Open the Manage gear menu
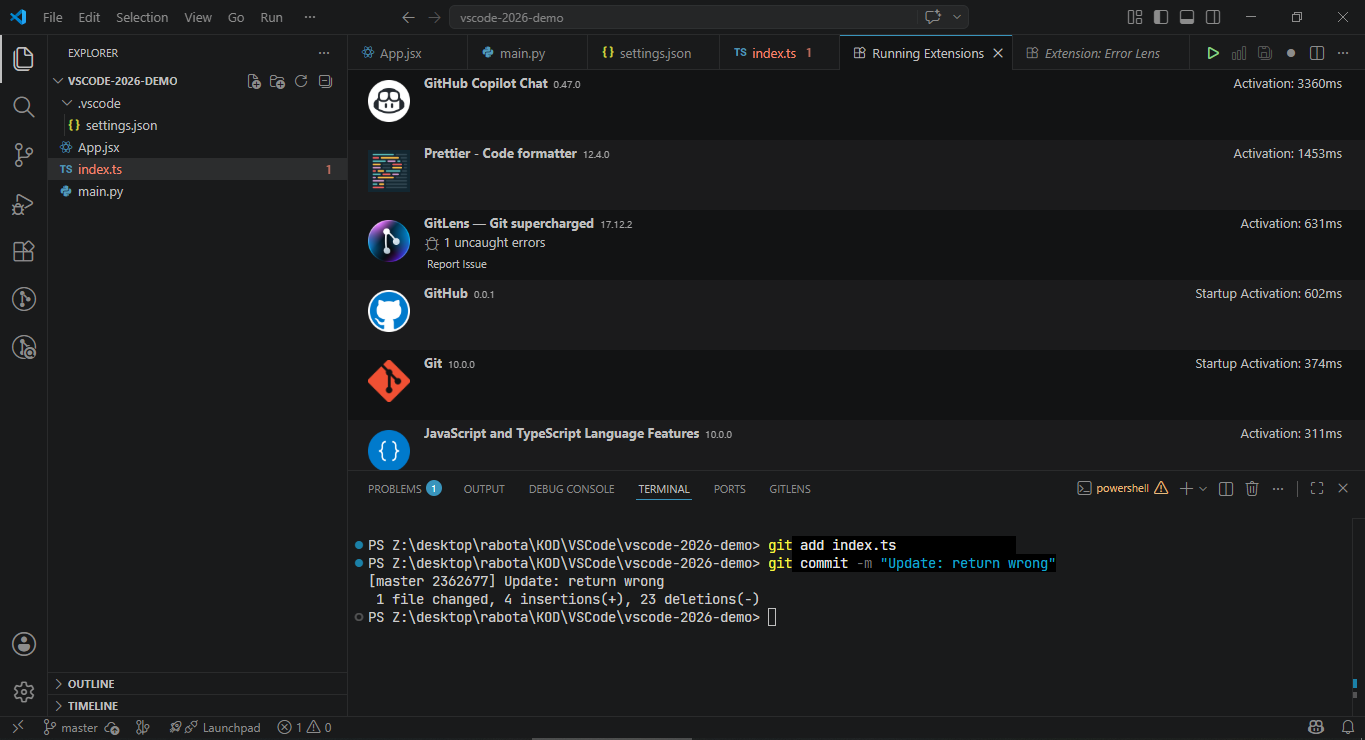 23,692
